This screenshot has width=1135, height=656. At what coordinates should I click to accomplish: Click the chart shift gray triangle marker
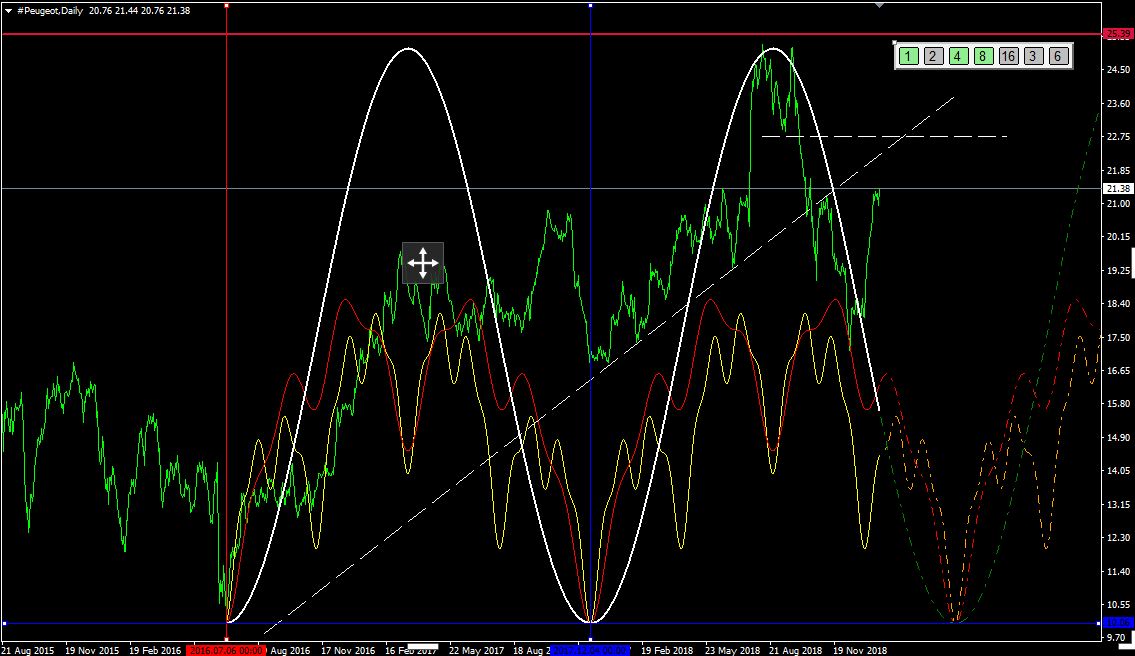click(879, 6)
